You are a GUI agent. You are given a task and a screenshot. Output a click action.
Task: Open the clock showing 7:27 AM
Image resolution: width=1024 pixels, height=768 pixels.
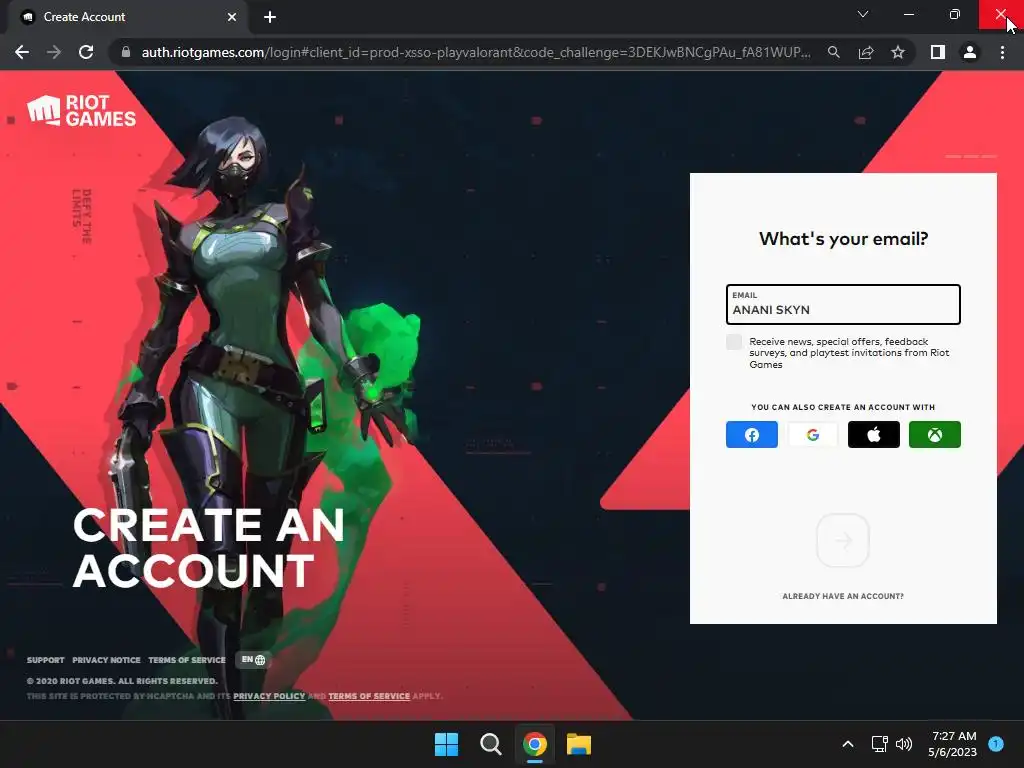point(953,744)
